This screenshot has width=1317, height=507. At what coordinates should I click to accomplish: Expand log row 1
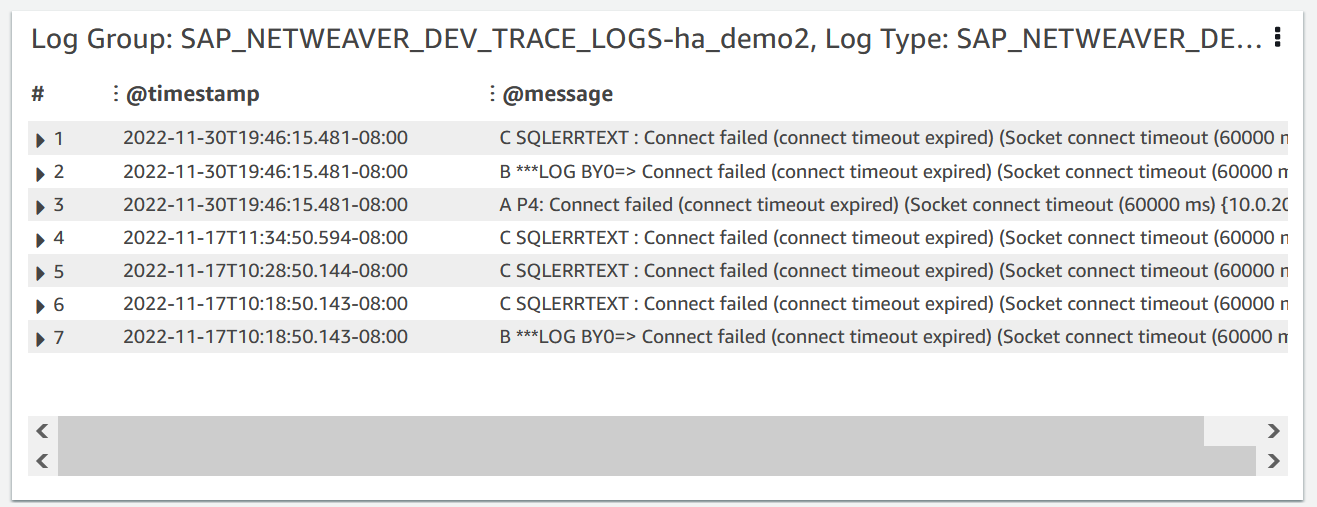point(41,140)
